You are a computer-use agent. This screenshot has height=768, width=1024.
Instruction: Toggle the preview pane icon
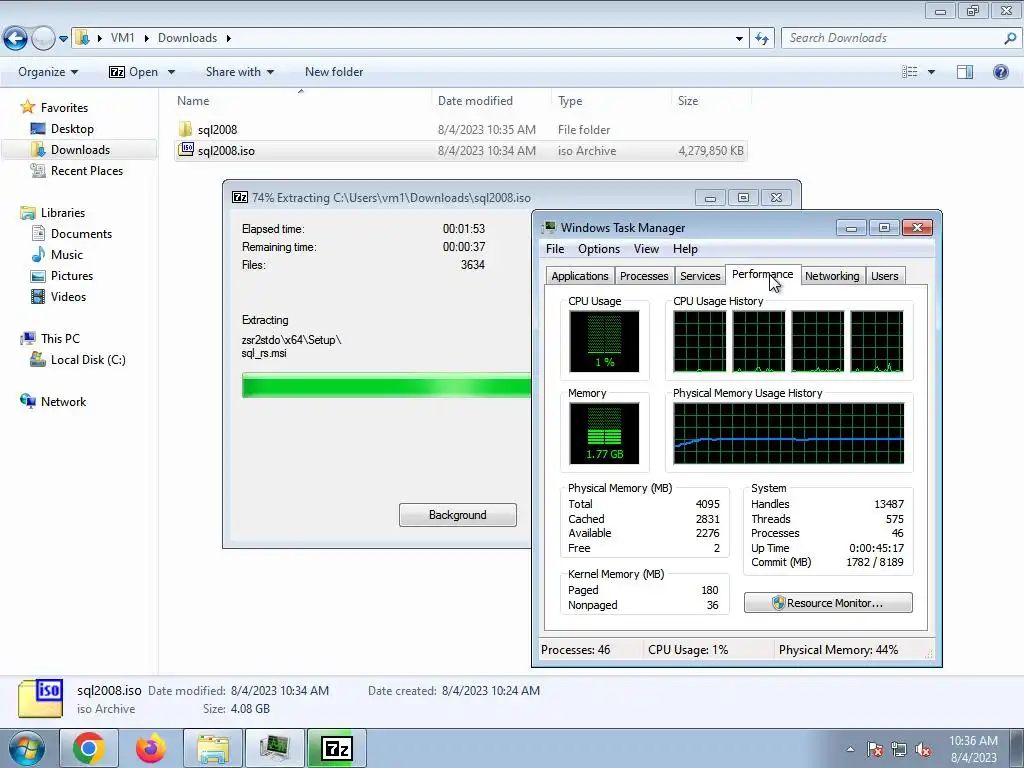click(x=965, y=72)
